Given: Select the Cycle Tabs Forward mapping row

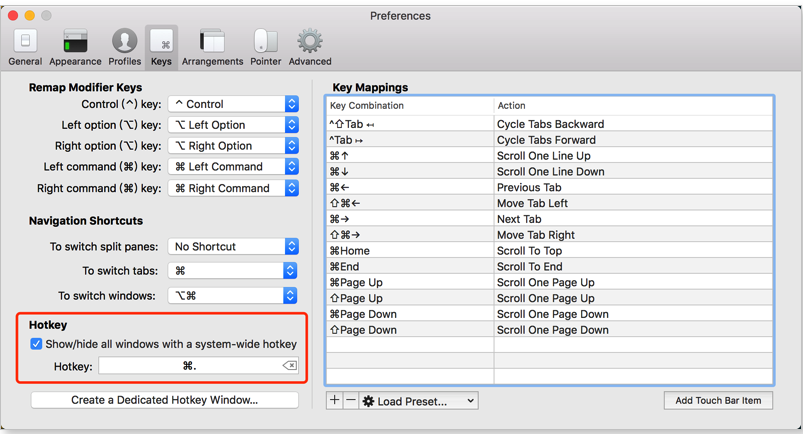Looking at the screenshot, I should 550,140.
